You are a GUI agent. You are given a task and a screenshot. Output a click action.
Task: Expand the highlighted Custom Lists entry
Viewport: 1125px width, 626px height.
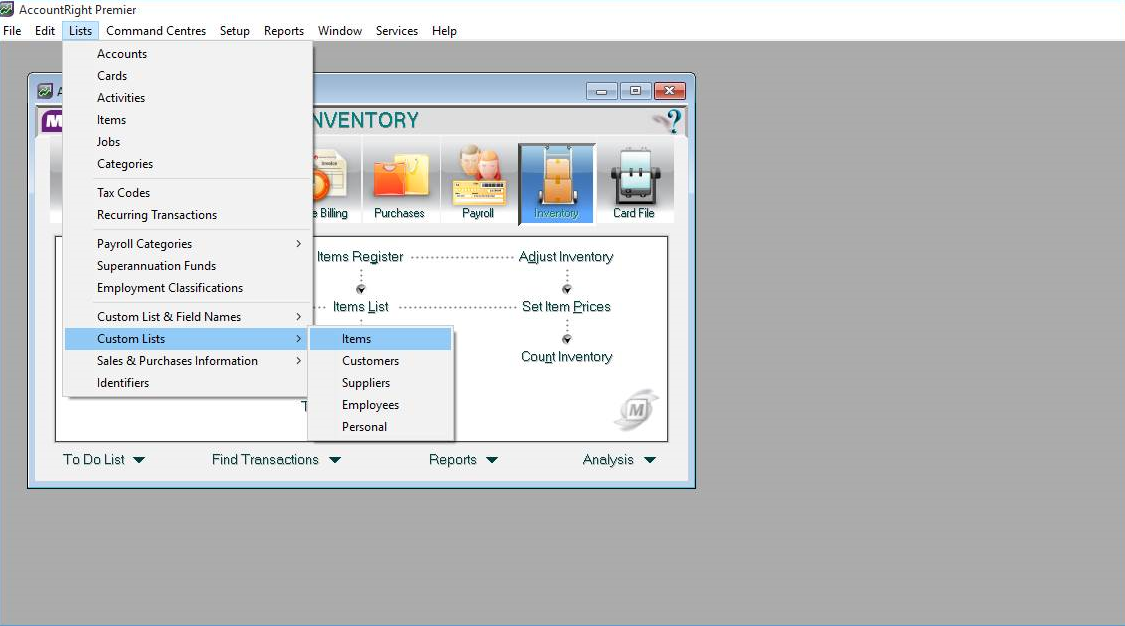pos(188,339)
